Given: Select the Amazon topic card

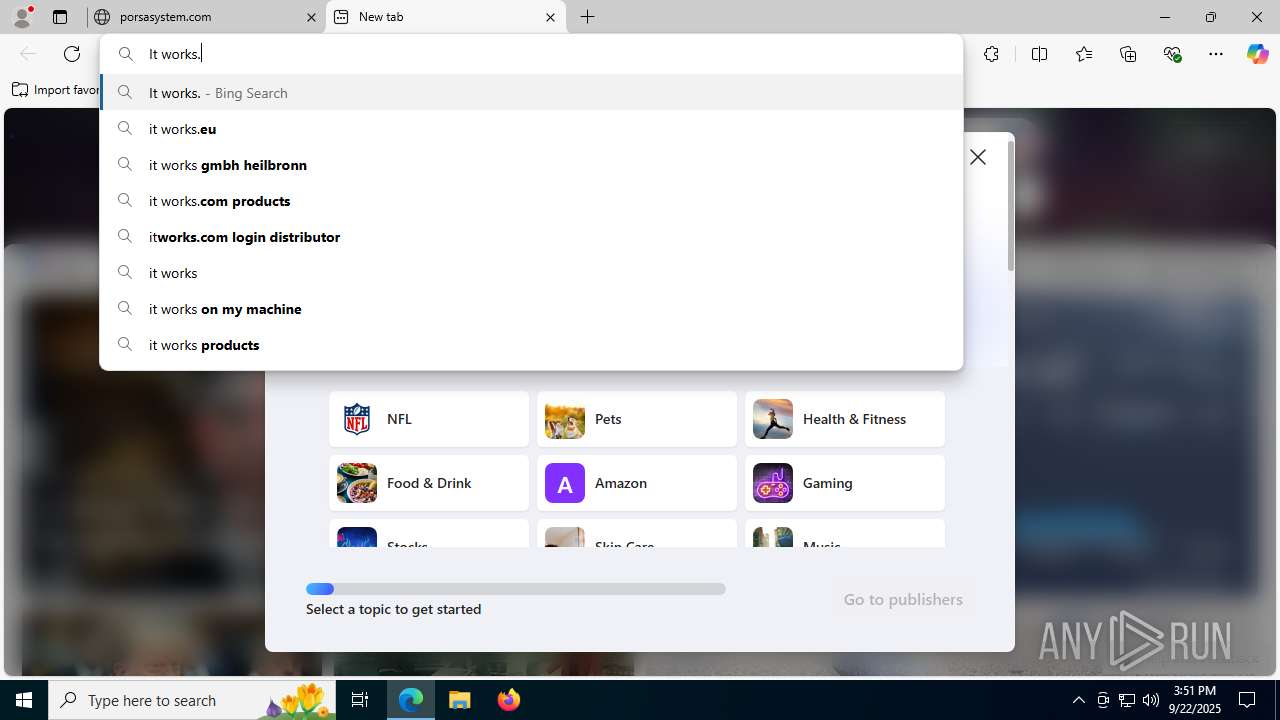Looking at the screenshot, I should [x=637, y=483].
